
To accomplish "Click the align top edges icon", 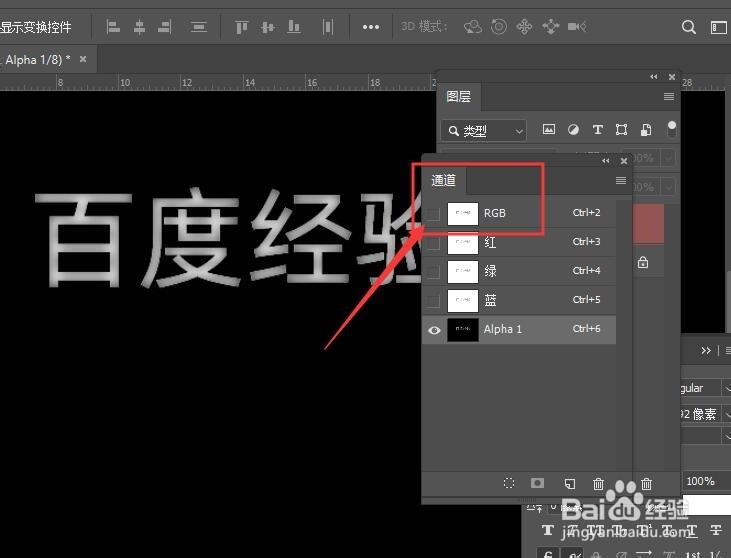I will pos(241,27).
